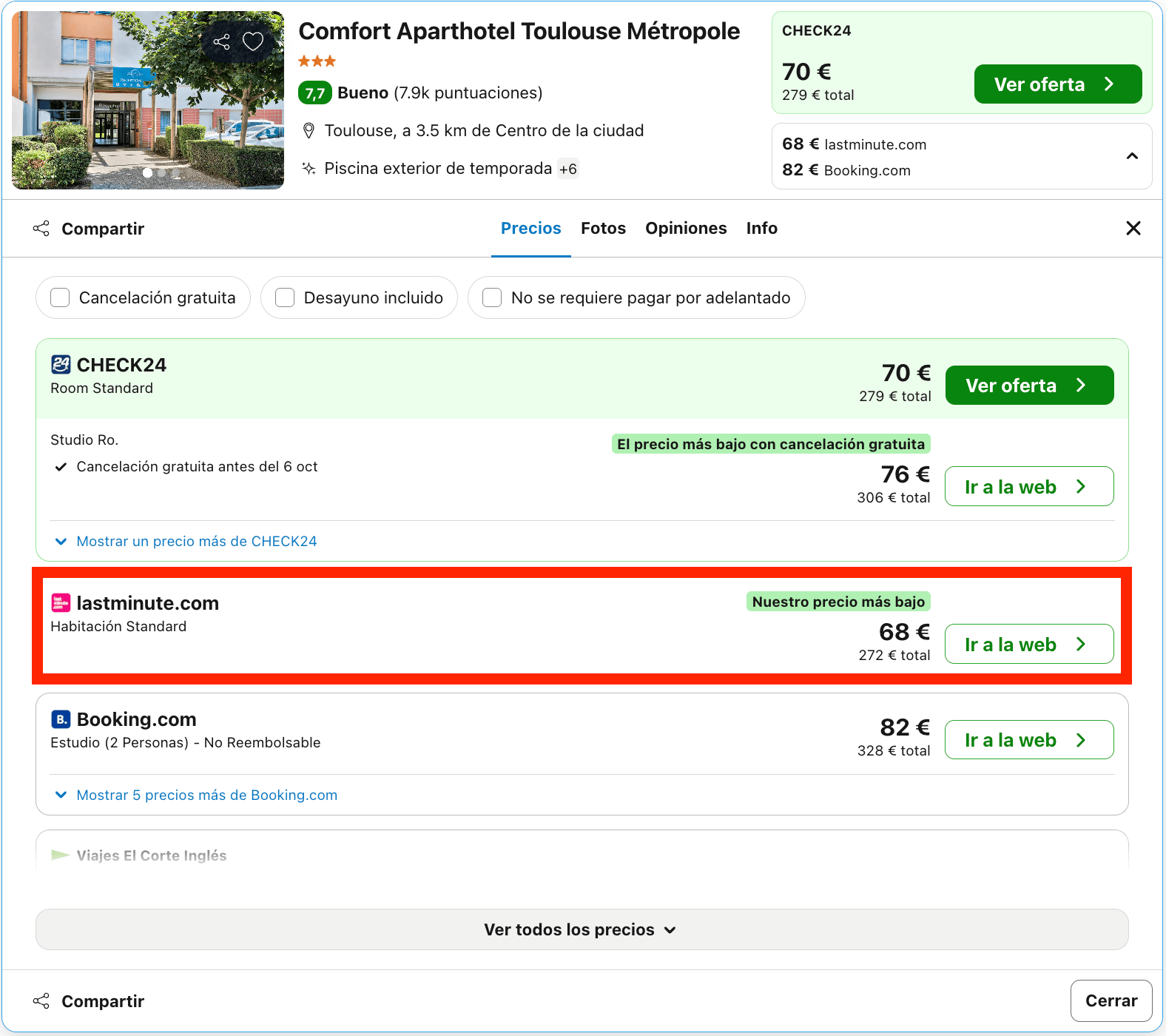
Task: Expand Mostrar 5 precios más de Booking.com
Action: click(x=196, y=795)
